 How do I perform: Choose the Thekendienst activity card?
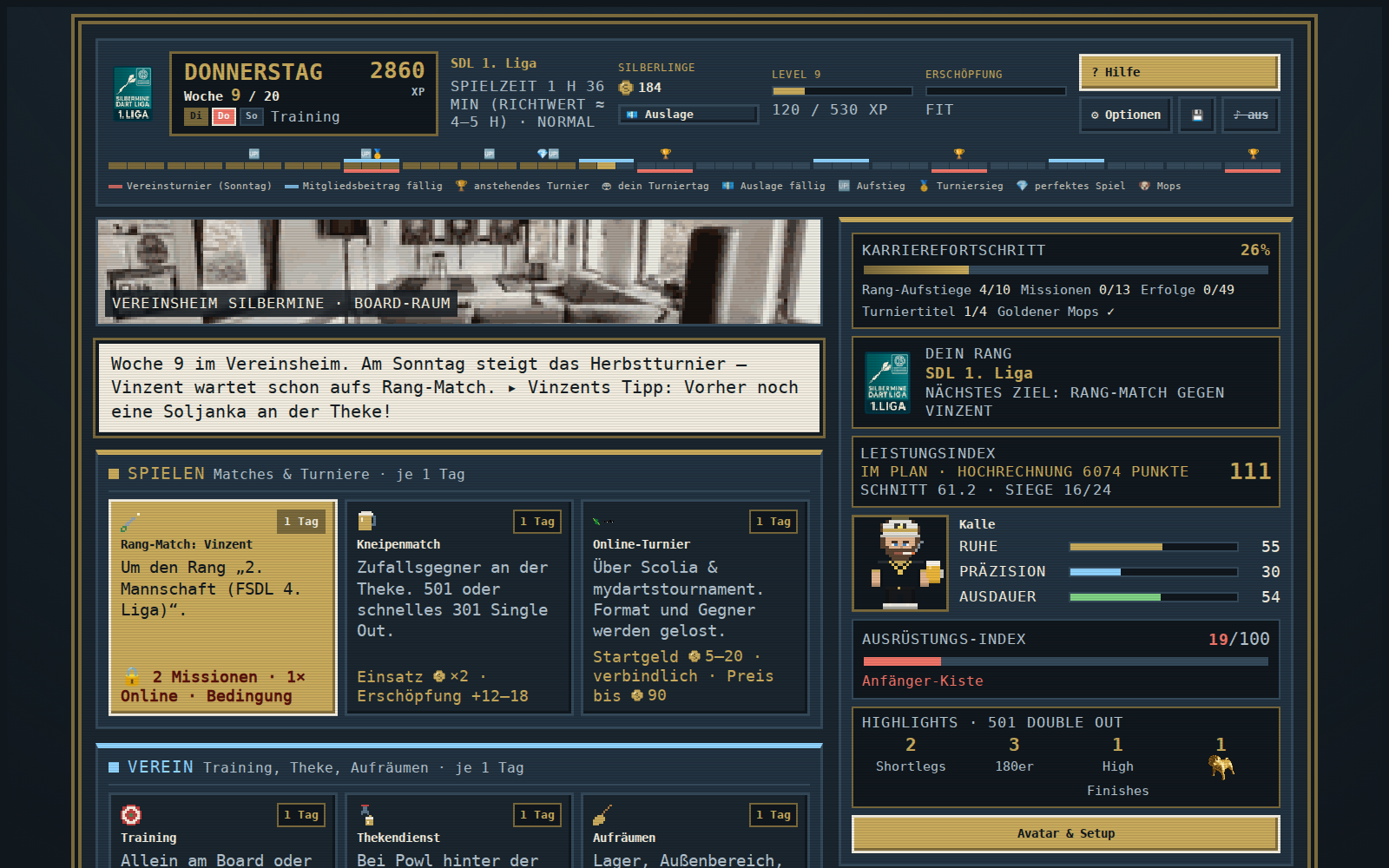coord(459,831)
